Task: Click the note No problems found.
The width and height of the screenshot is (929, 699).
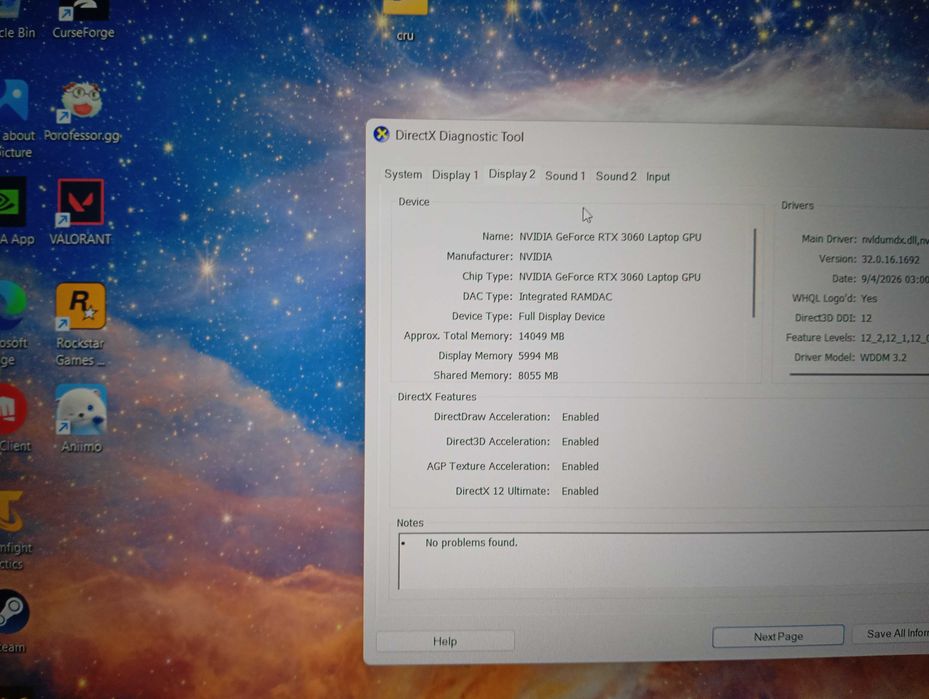Action: click(471, 543)
